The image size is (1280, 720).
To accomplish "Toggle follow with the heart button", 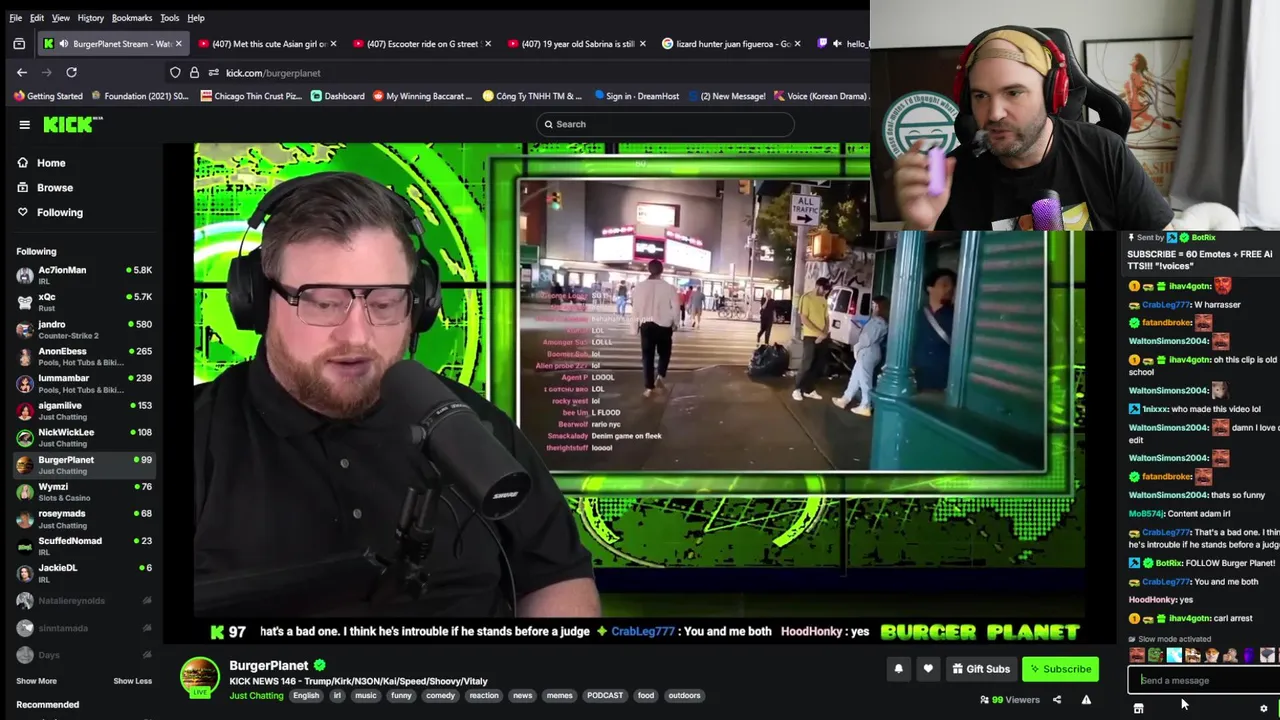I will pyautogui.click(x=928, y=669).
